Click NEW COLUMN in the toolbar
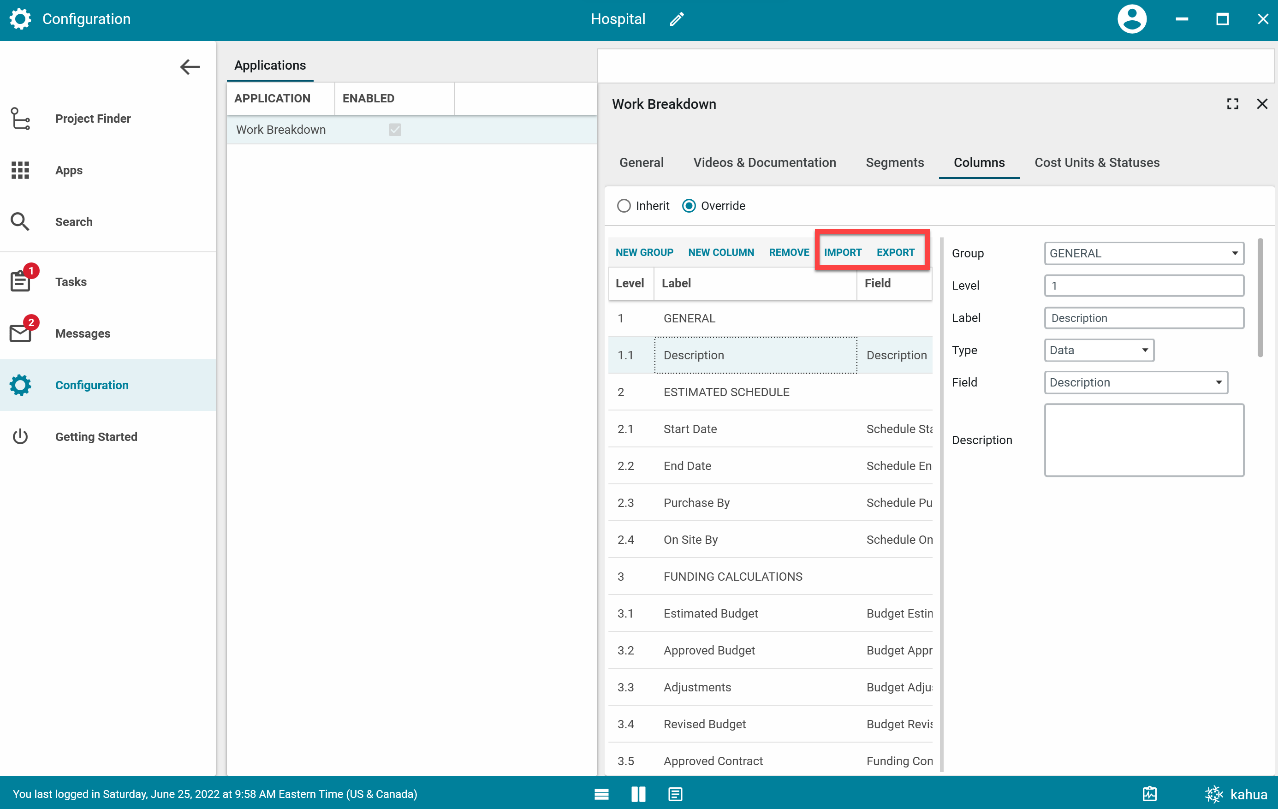The width and height of the screenshot is (1278, 809). pos(721,253)
